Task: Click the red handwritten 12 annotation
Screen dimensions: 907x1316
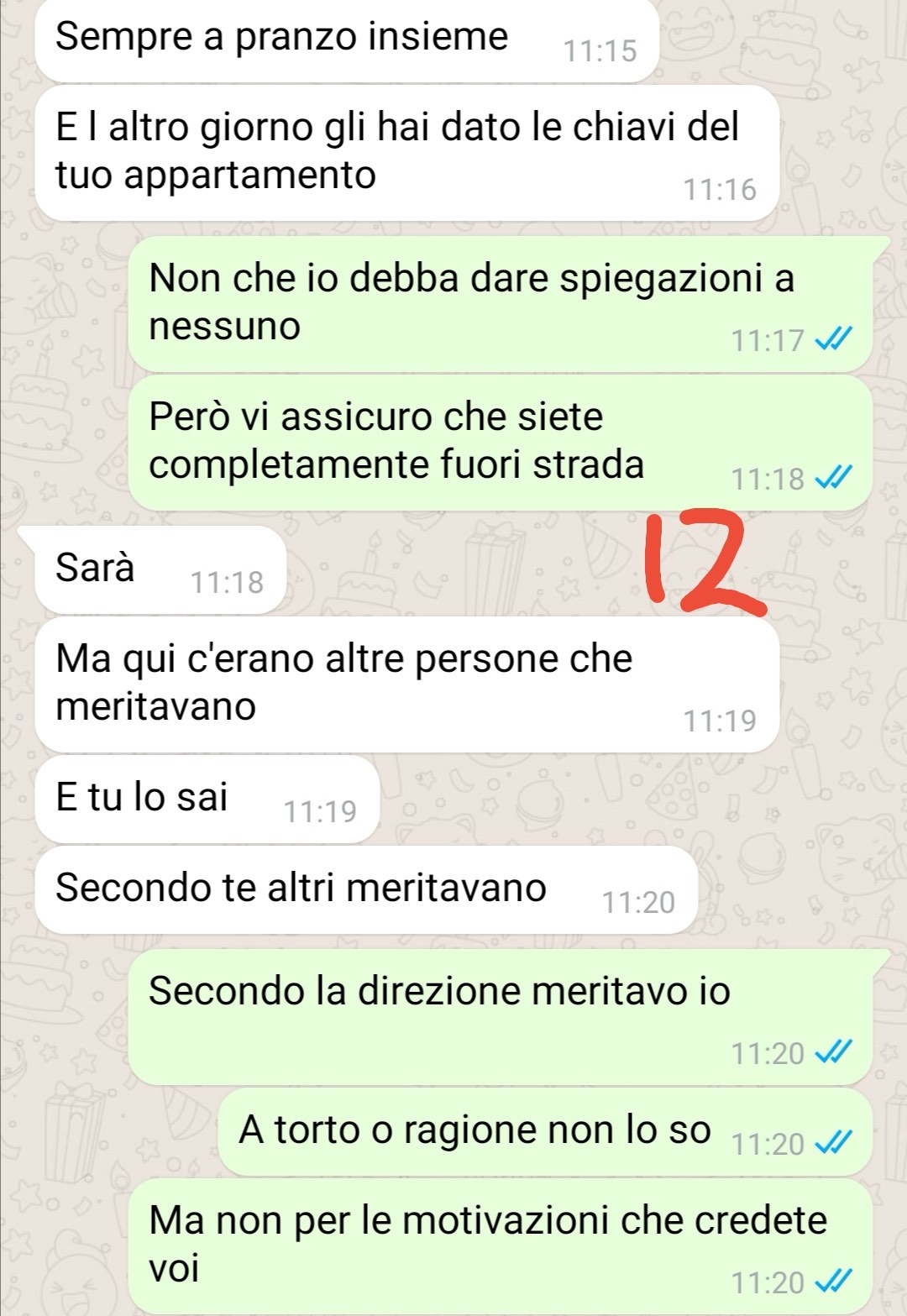Action: [x=704, y=561]
